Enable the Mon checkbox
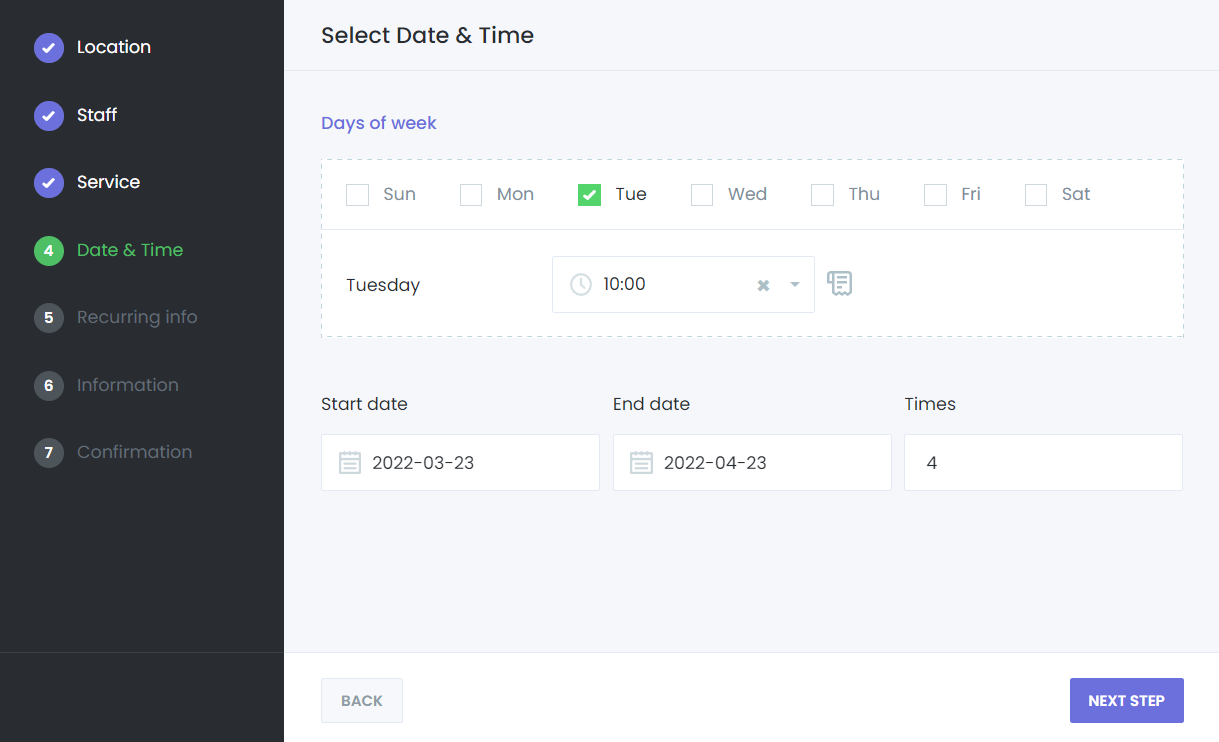 pyautogui.click(x=471, y=195)
